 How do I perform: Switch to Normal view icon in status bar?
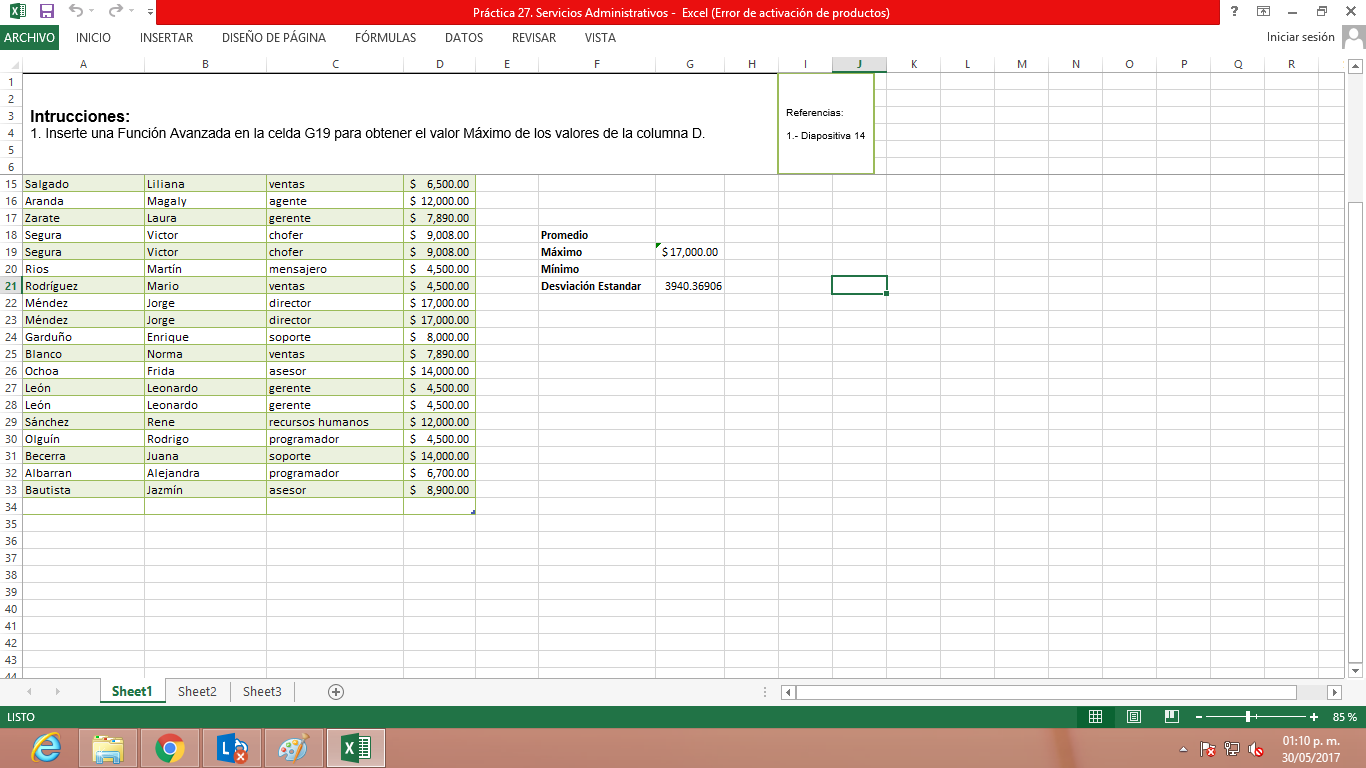[1095, 717]
